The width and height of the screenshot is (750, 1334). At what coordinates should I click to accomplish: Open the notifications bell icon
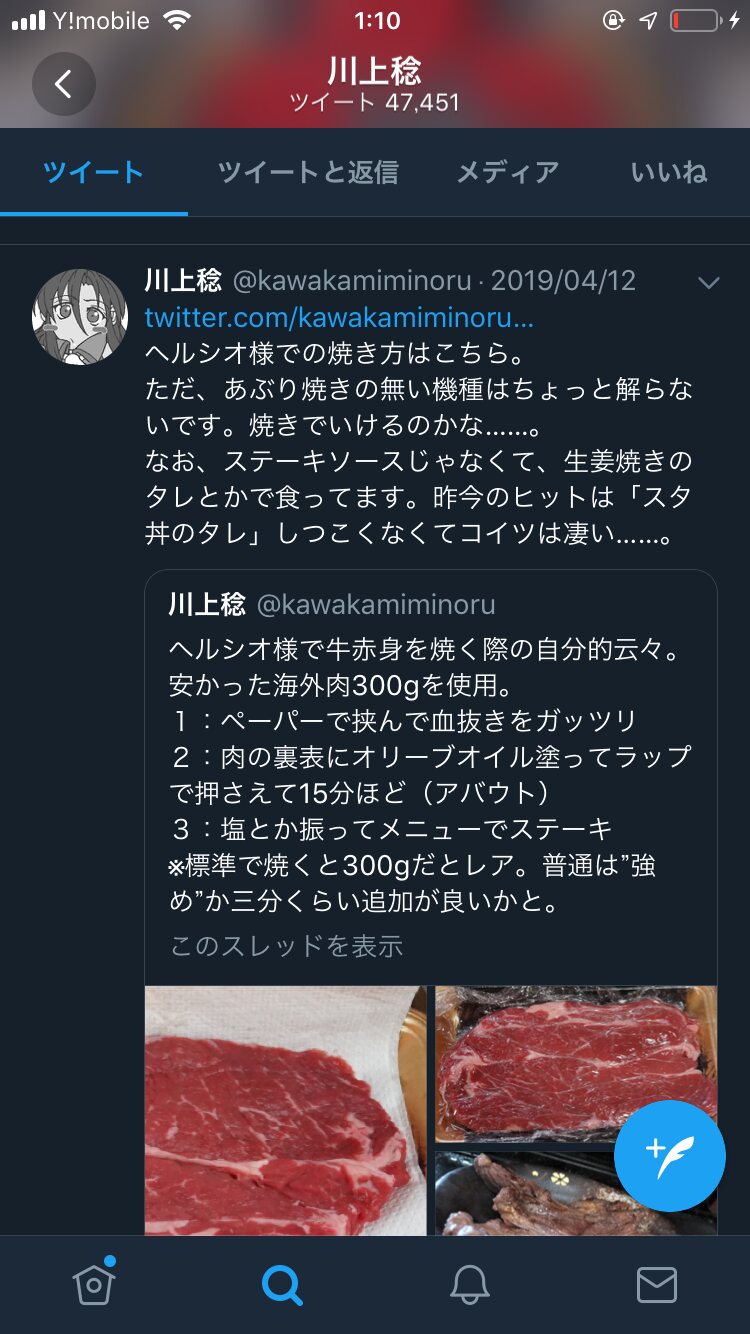point(469,1285)
